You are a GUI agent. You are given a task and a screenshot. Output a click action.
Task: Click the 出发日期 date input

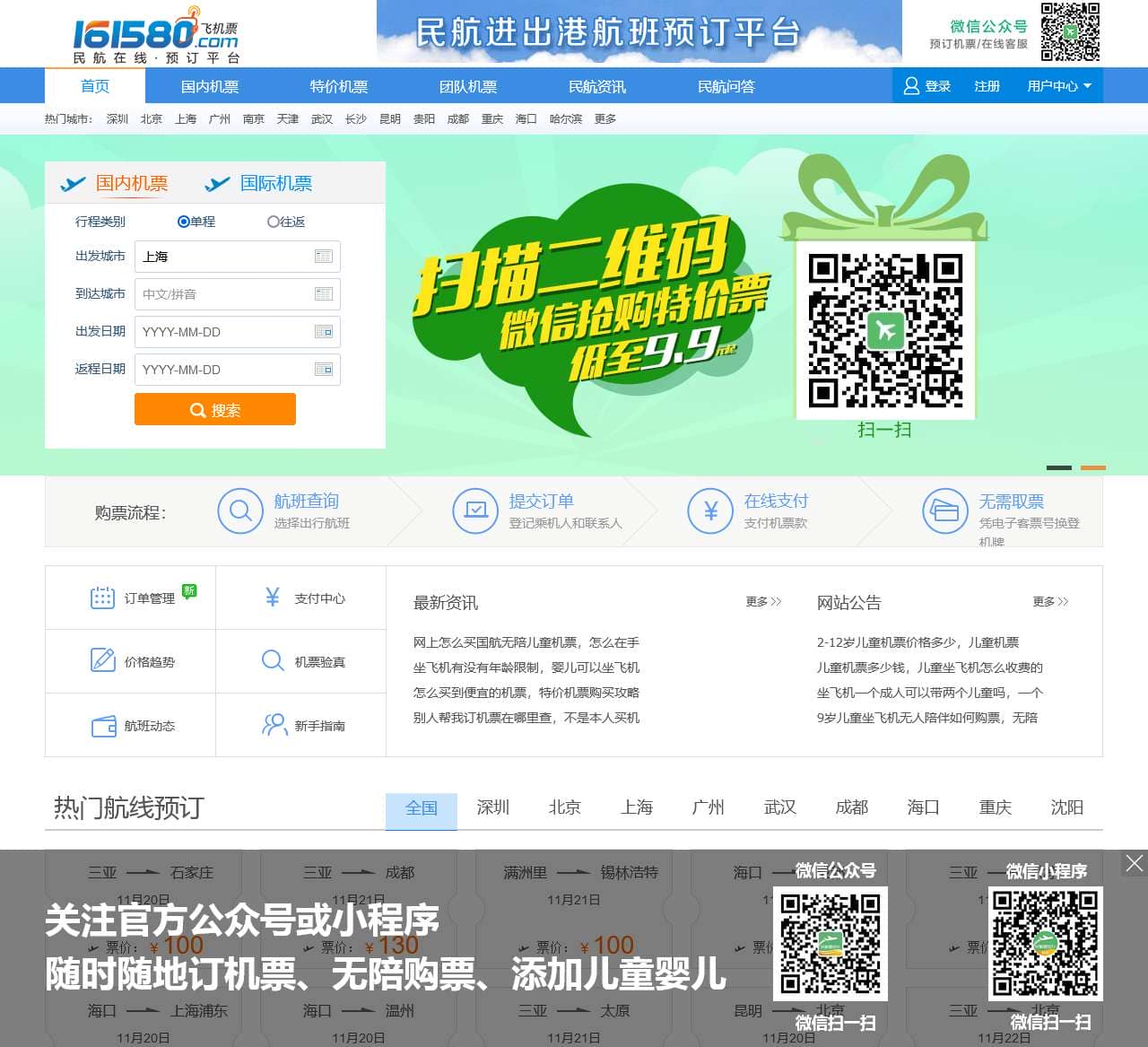(238, 332)
